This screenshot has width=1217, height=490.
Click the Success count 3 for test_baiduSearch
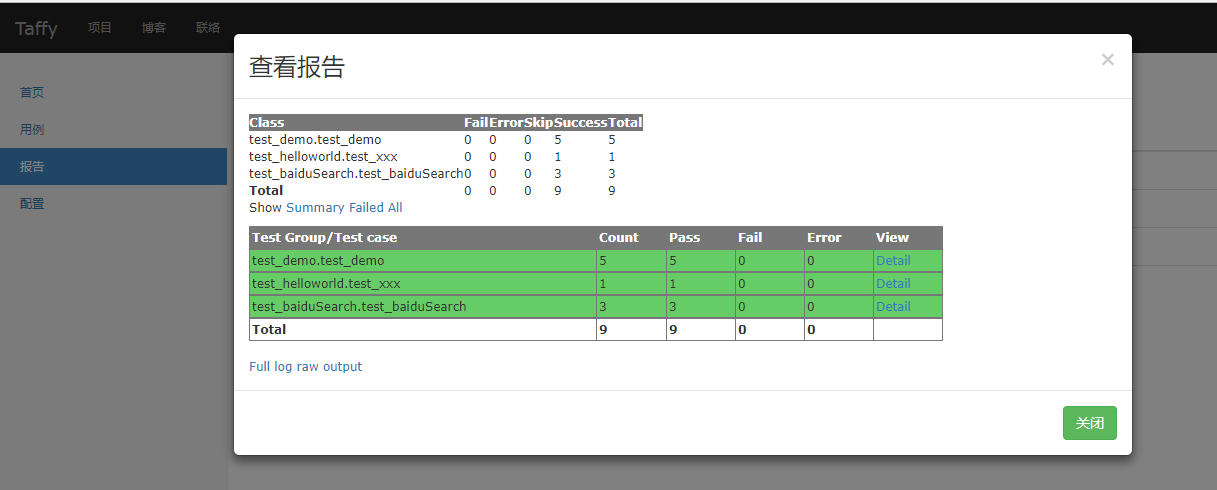[558, 174]
